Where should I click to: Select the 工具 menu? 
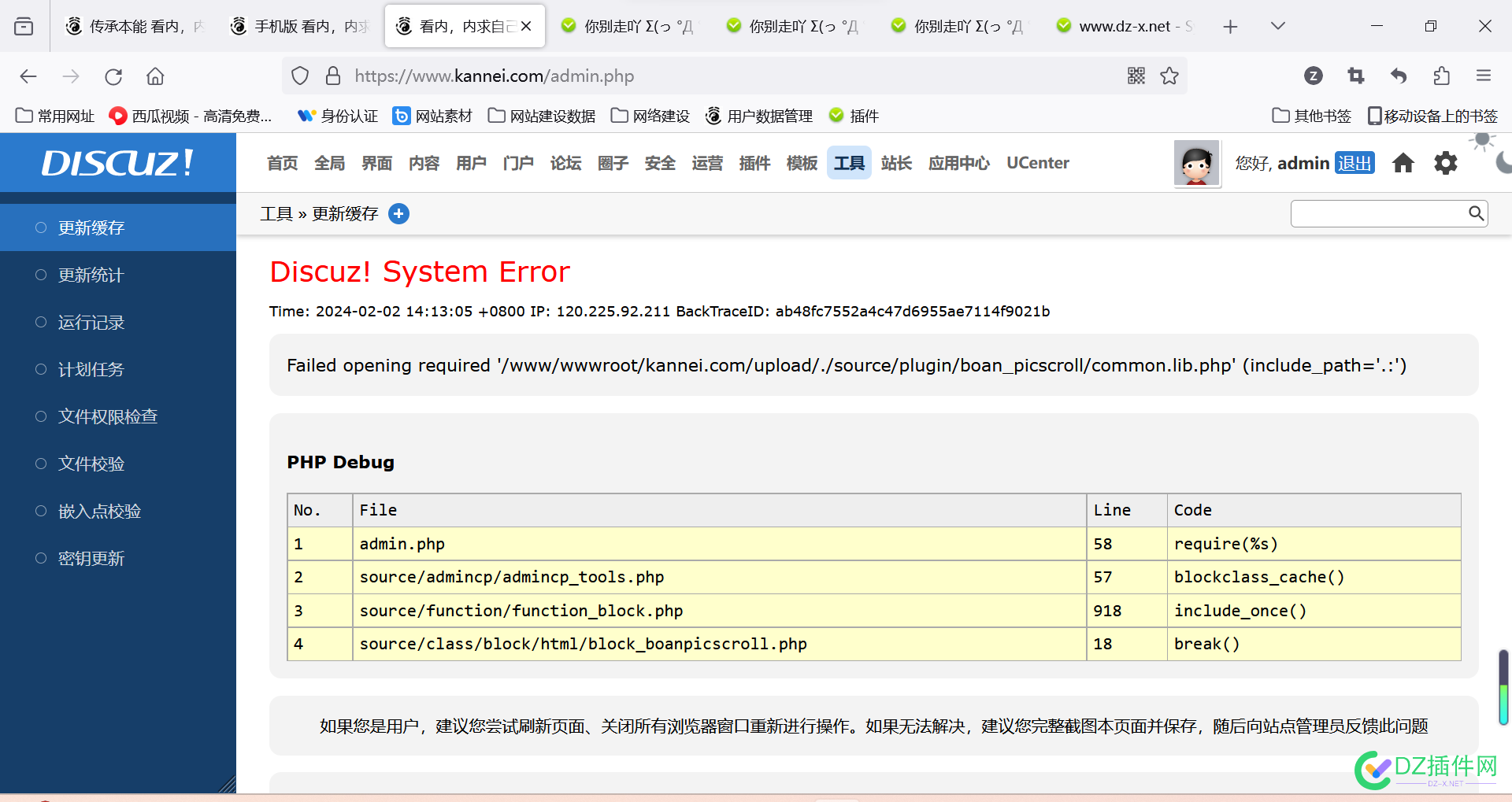pyautogui.click(x=850, y=163)
